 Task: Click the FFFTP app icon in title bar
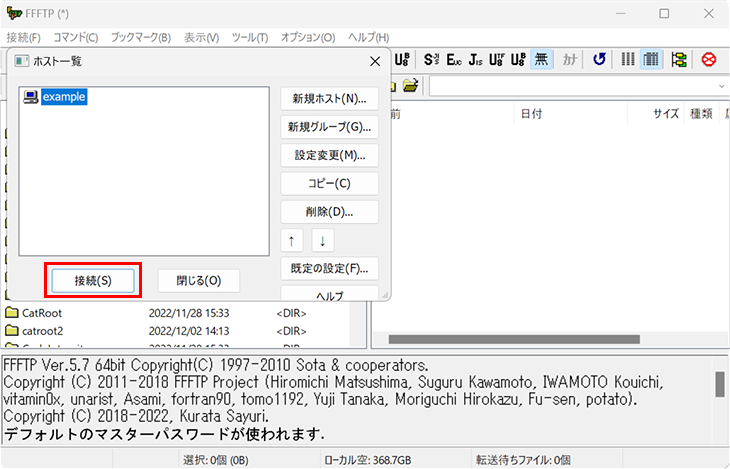pos(14,14)
